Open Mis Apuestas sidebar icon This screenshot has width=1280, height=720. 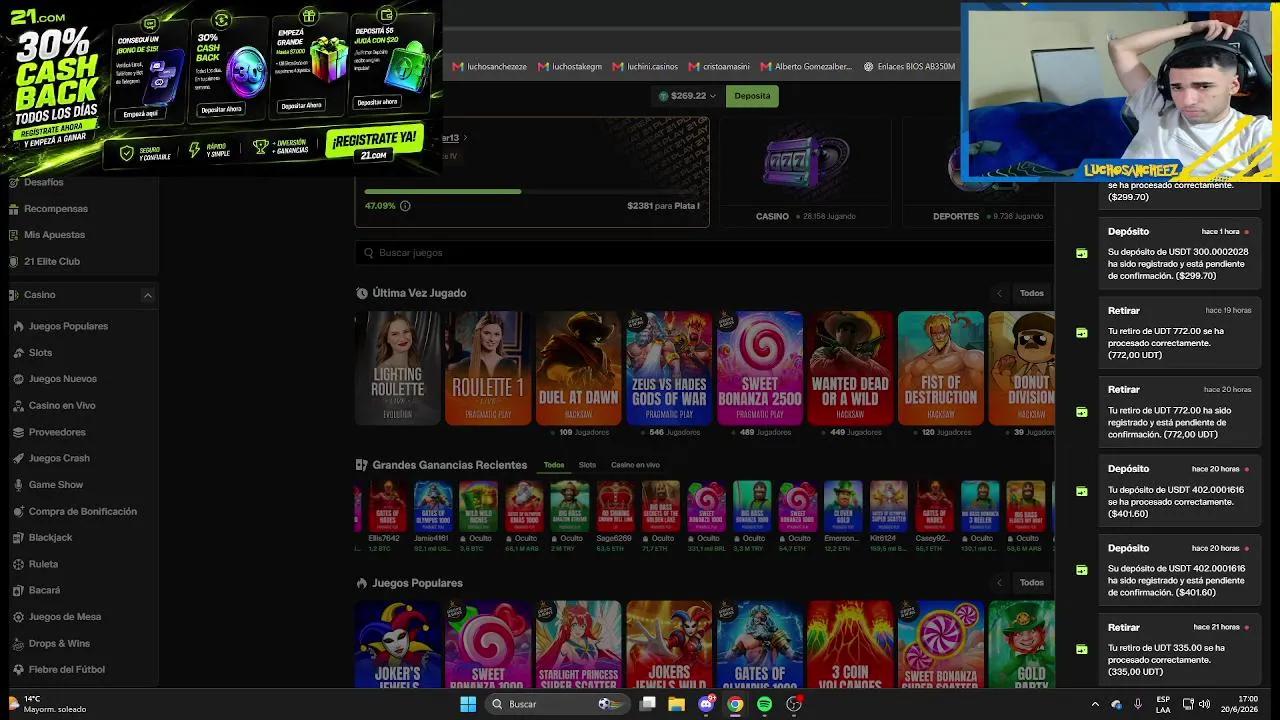(14, 235)
